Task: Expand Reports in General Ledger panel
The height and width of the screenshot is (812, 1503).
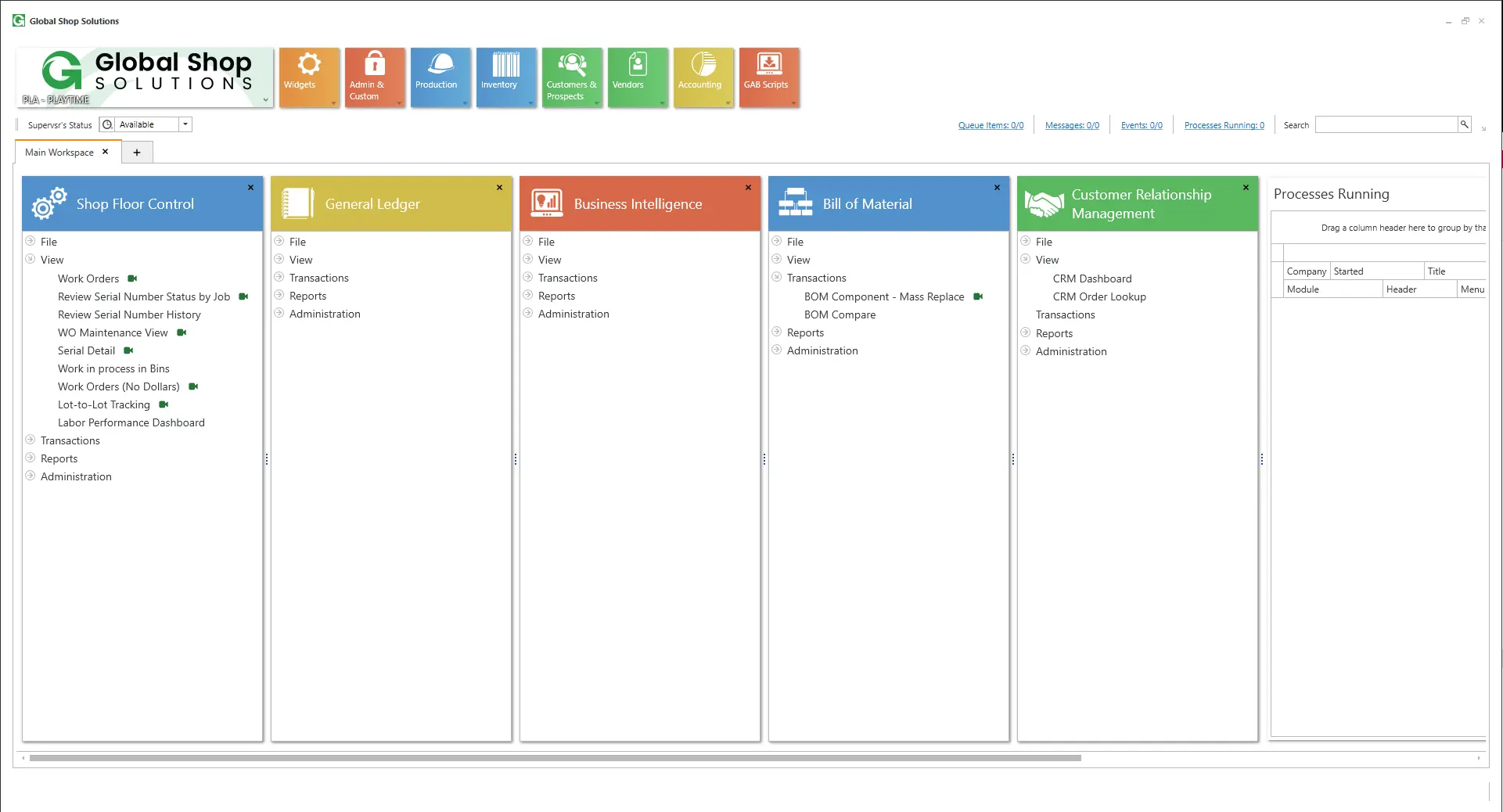Action: click(279, 296)
